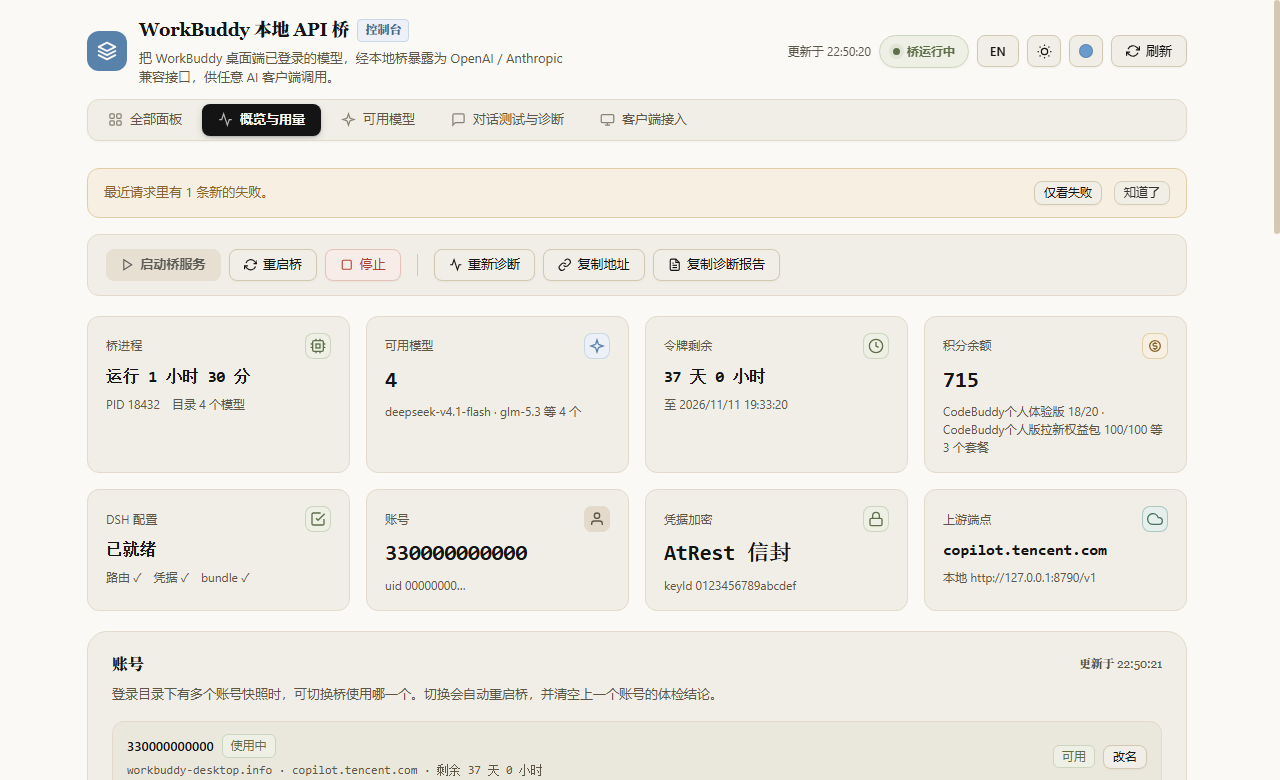Click the chain-link icon in 复制地址
Viewport: 1280px width, 780px height.
[x=564, y=265]
